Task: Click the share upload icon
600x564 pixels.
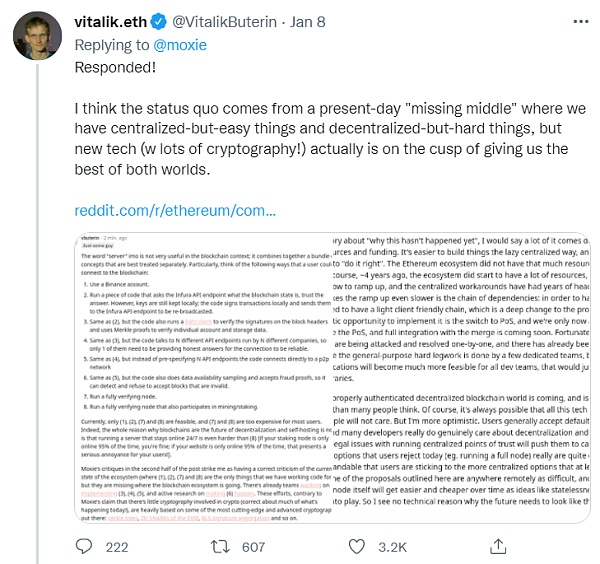Action: click(487, 546)
